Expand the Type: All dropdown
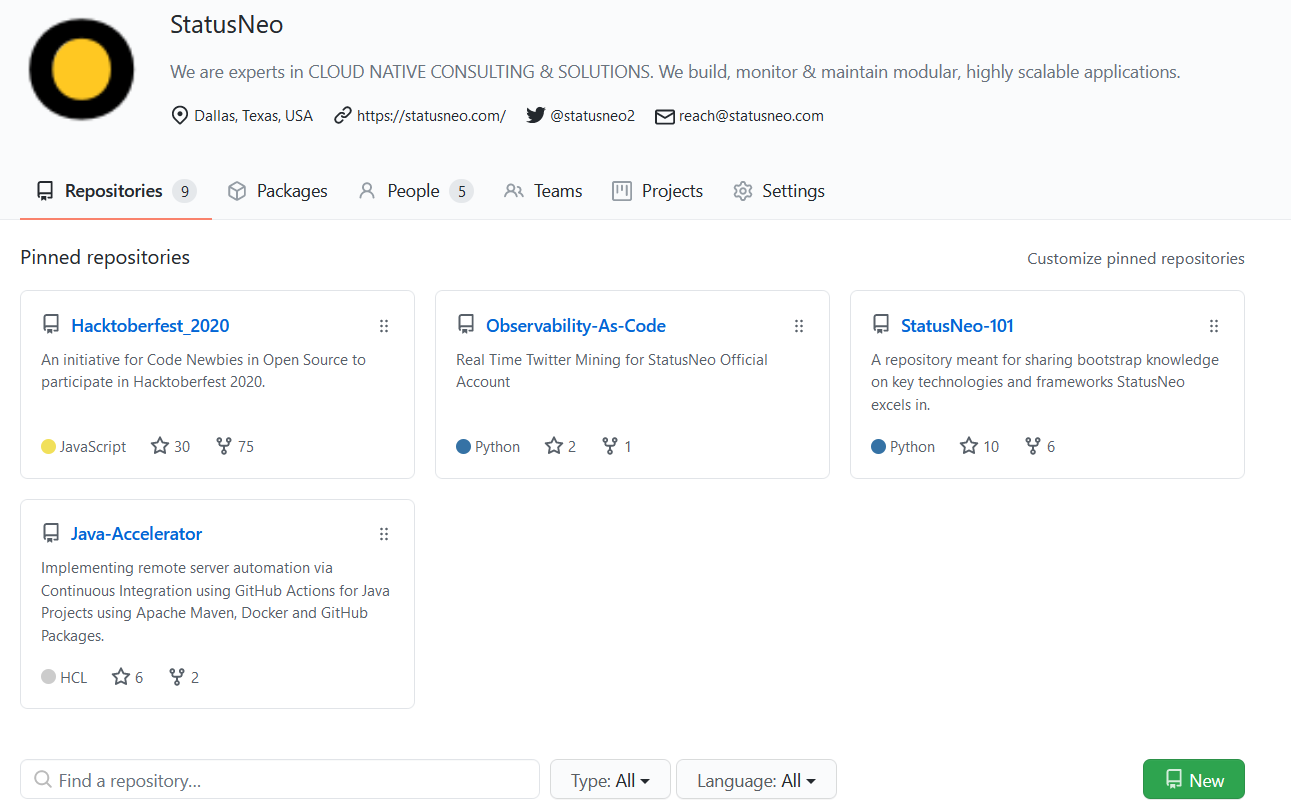1291x812 pixels. coord(610,780)
